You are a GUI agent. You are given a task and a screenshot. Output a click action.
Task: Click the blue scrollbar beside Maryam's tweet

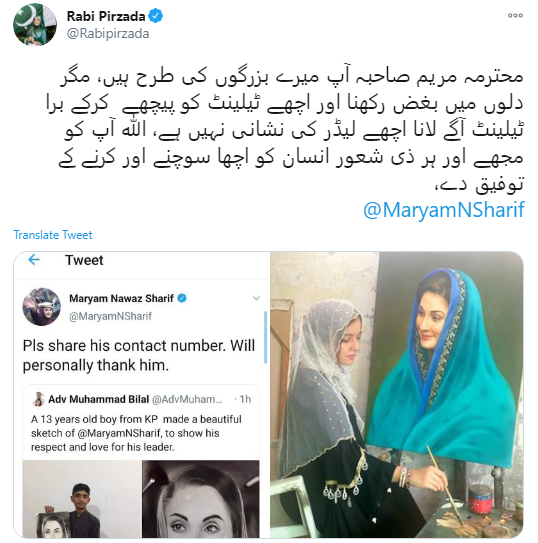[266, 337]
